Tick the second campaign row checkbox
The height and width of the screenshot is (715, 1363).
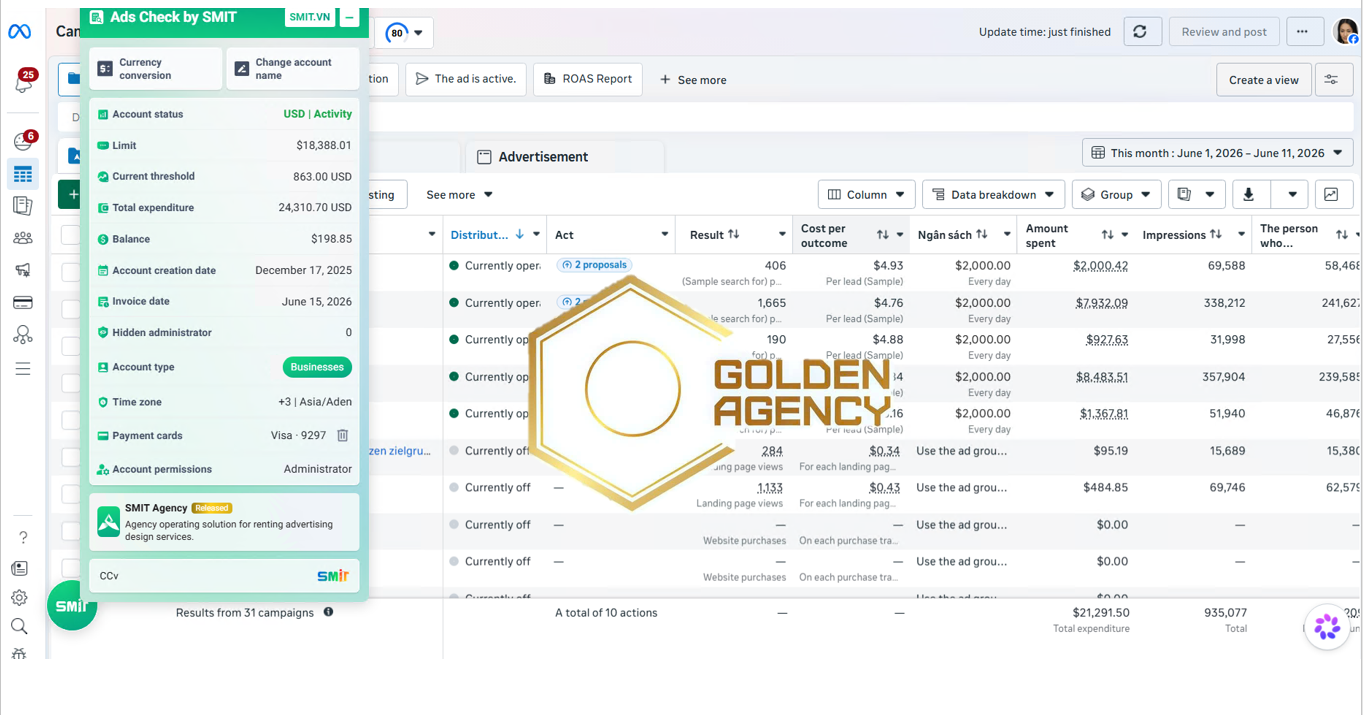(x=70, y=309)
